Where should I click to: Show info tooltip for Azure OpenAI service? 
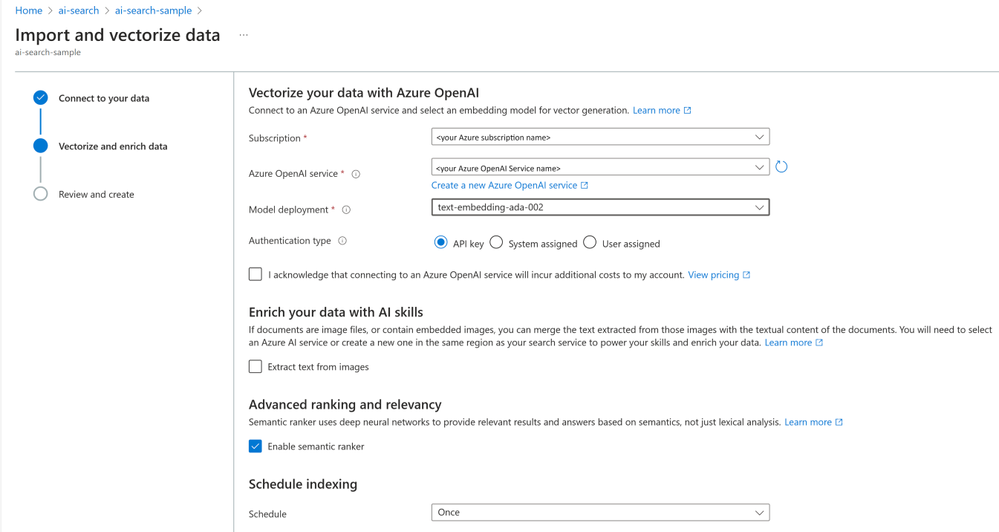click(356, 174)
